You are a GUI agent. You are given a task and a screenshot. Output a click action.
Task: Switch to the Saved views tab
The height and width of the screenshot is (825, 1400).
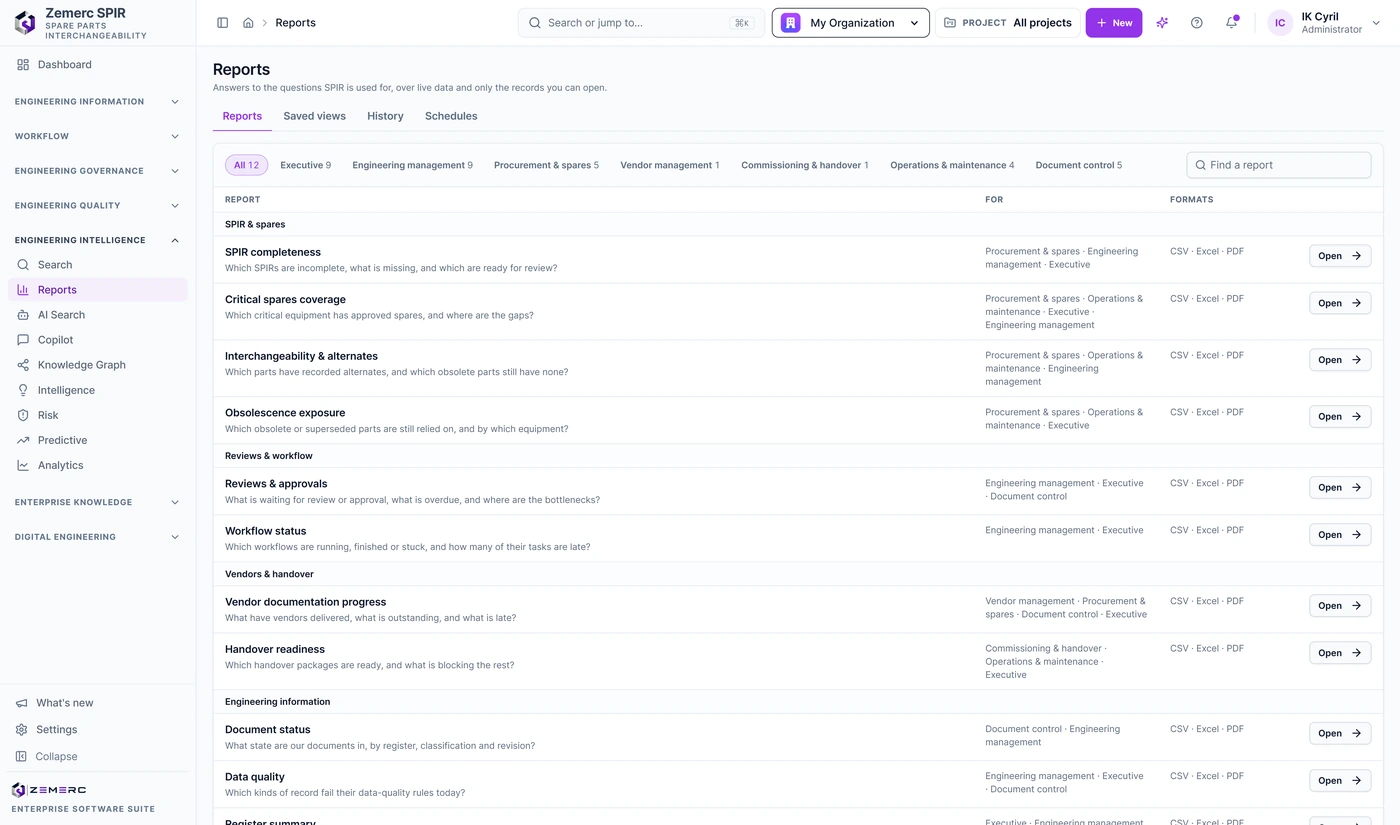[x=314, y=116]
